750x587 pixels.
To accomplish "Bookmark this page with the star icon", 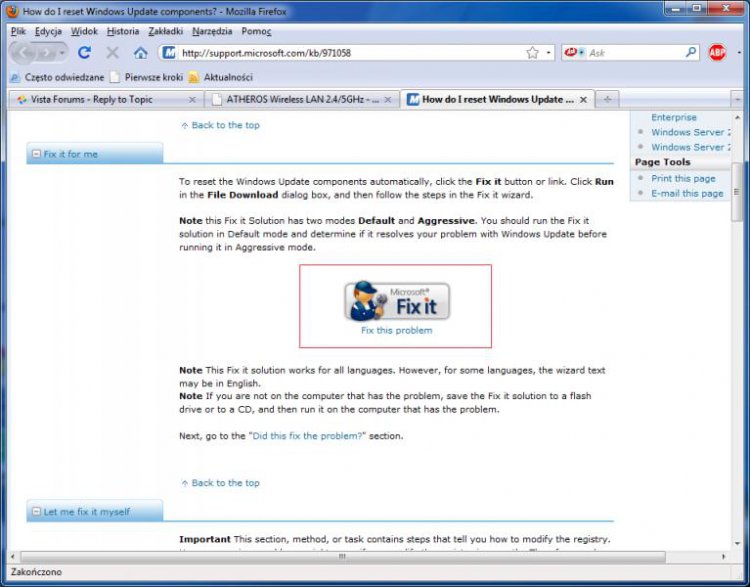I will tap(532, 53).
